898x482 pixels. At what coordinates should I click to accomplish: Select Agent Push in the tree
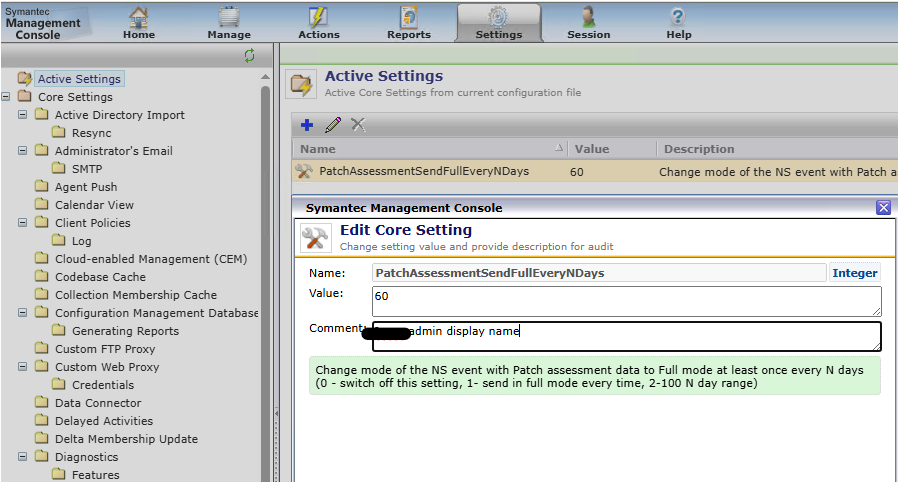click(x=86, y=187)
